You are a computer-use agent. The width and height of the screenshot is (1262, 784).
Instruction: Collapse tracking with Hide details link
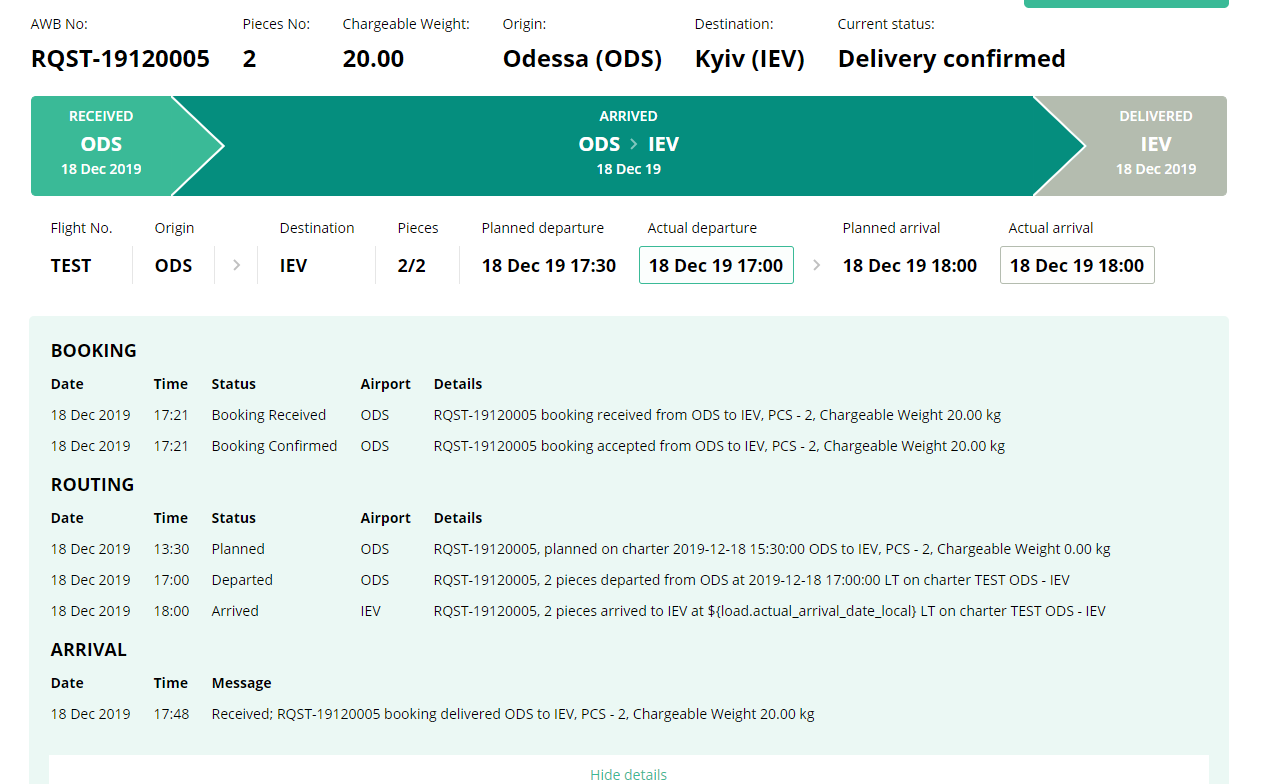[628, 774]
